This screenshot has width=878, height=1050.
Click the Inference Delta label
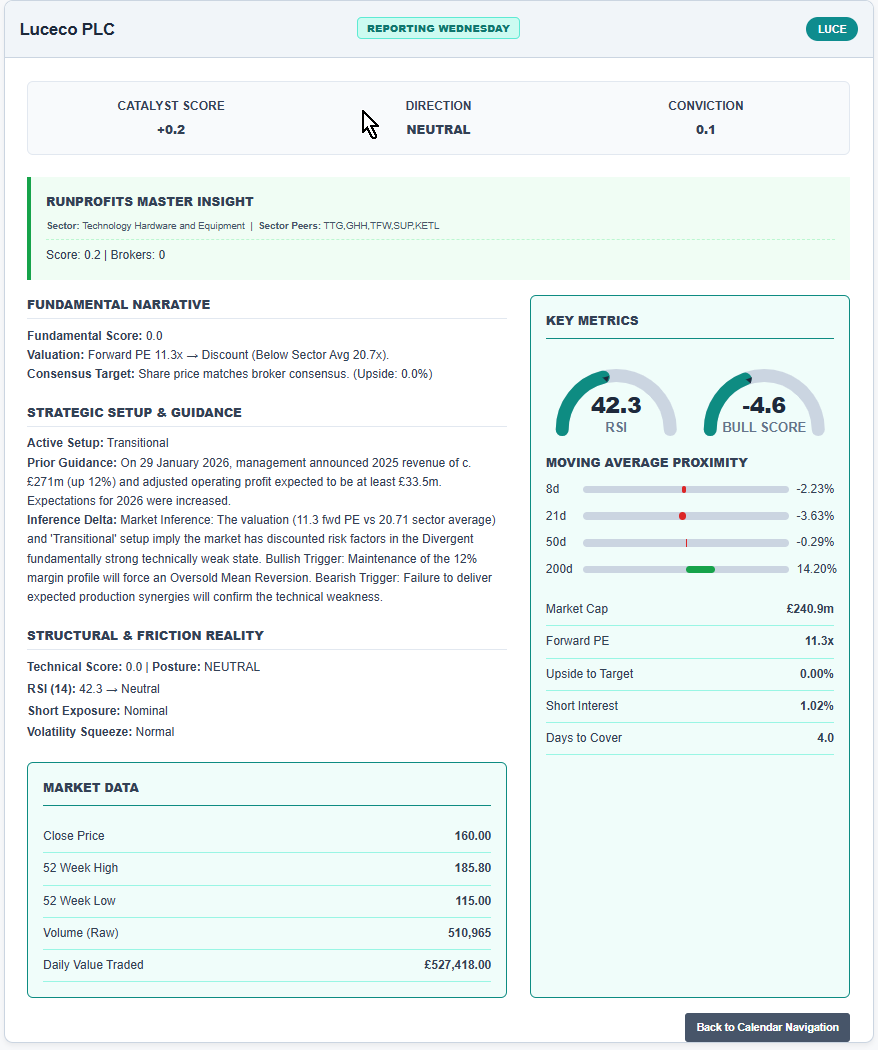click(72, 520)
